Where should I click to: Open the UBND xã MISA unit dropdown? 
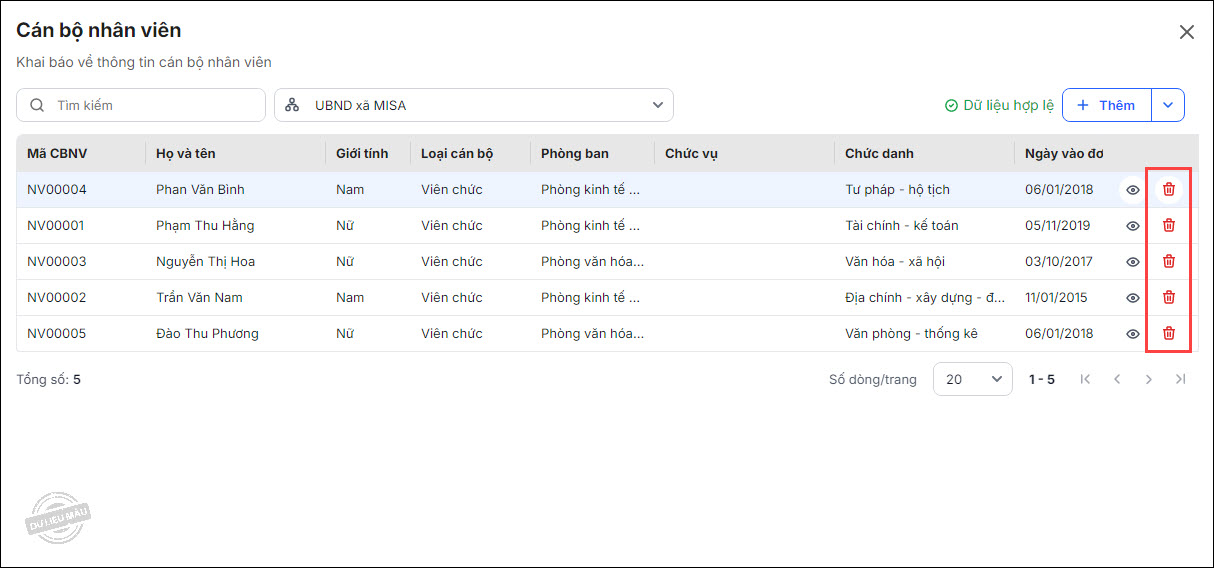pyautogui.click(x=474, y=105)
